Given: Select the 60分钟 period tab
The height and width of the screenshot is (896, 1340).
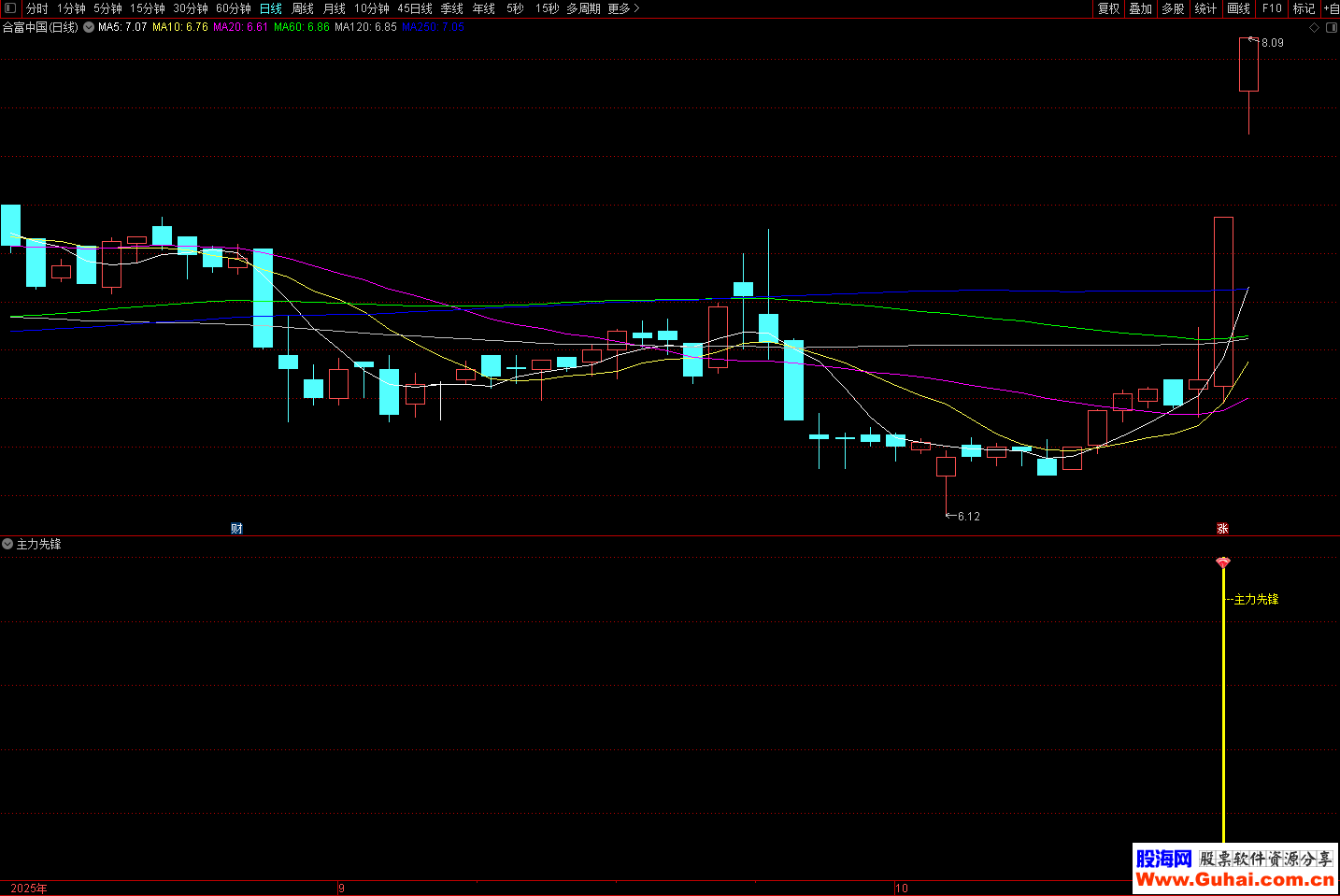Looking at the screenshot, I should (x=234, y=8).
